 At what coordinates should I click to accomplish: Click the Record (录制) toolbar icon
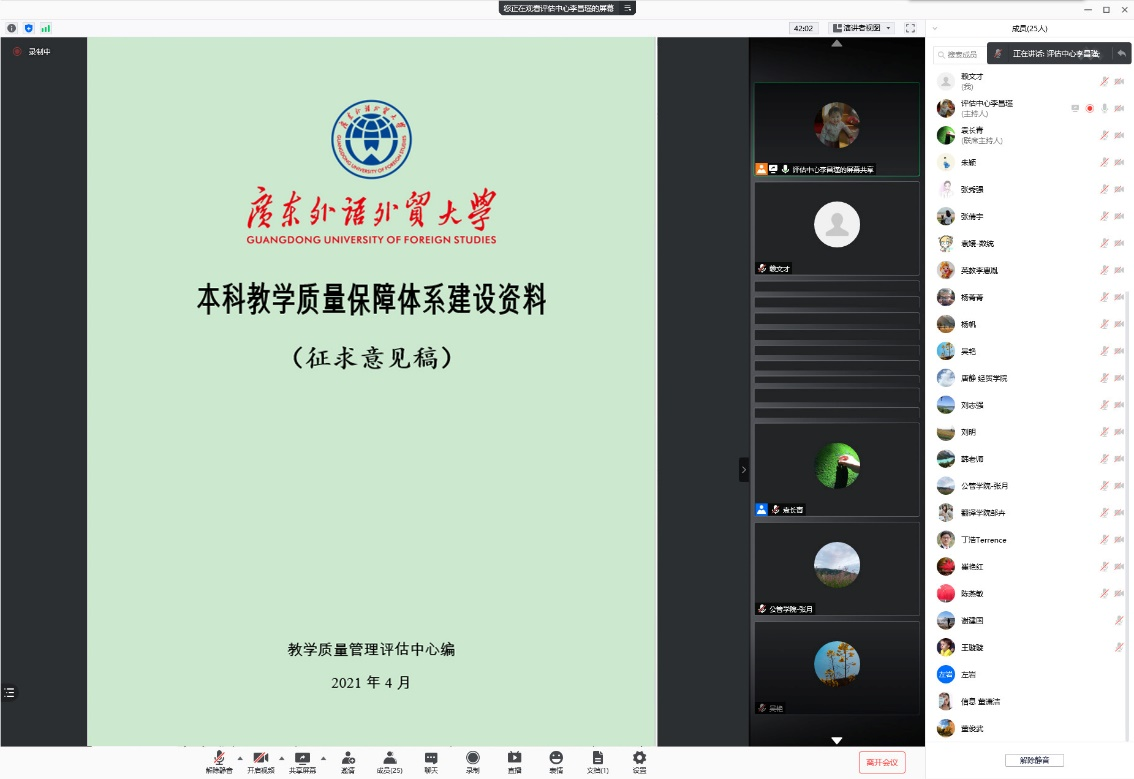point(472,760)
